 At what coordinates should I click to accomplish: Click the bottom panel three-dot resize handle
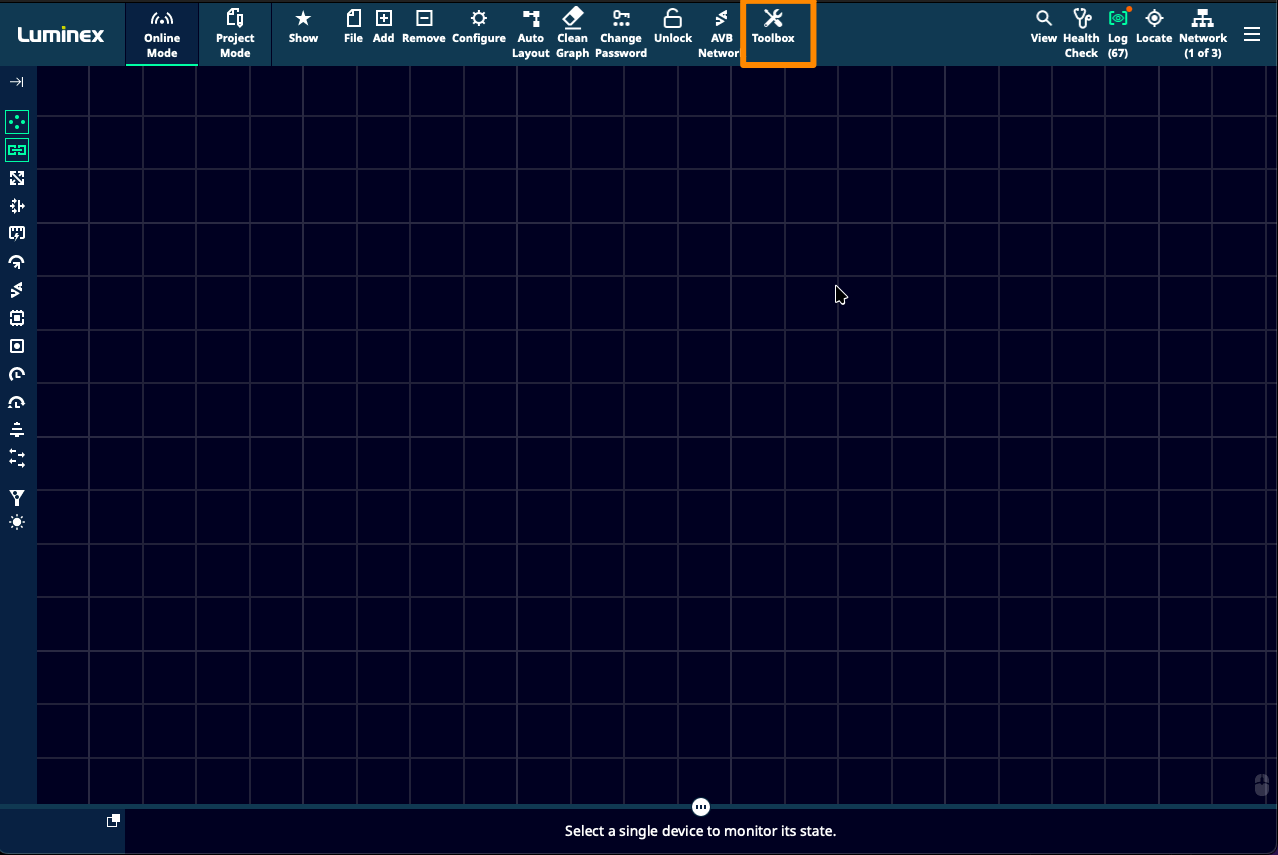701,807
